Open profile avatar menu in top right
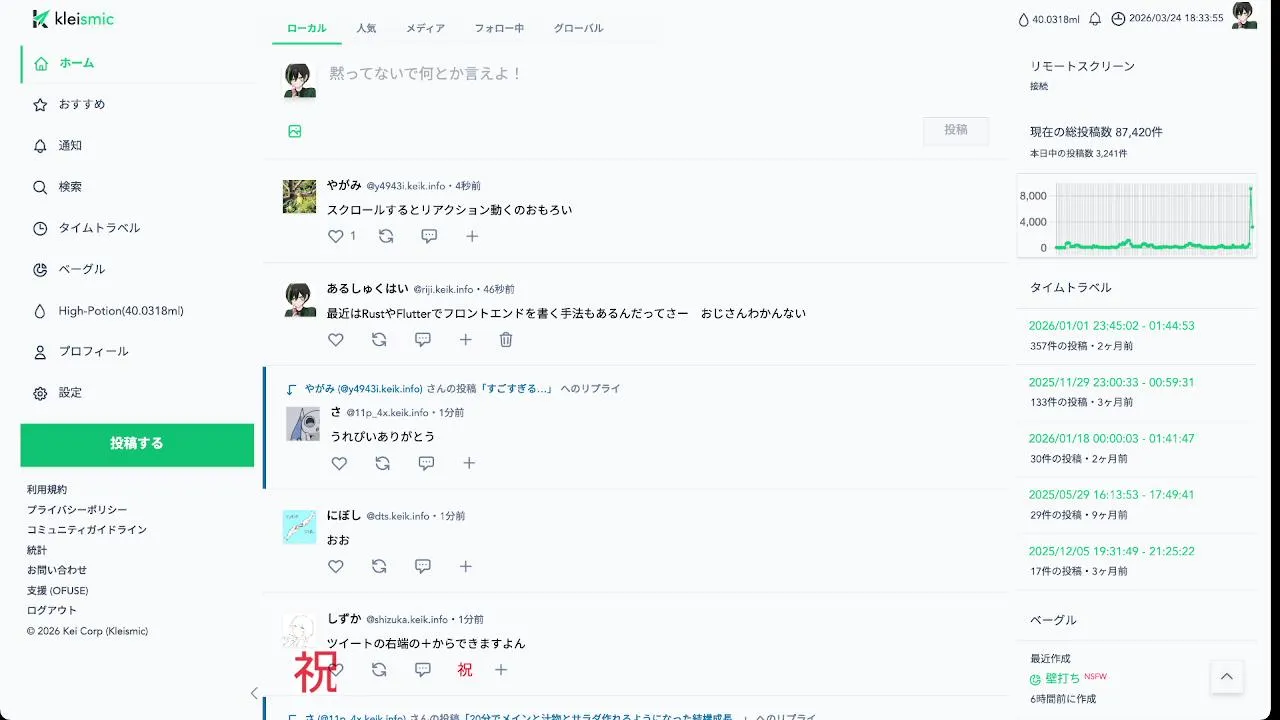 1244,15
